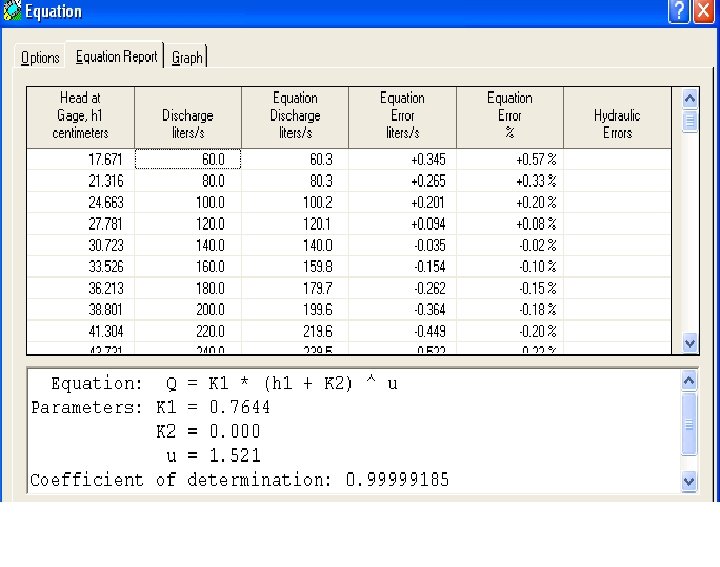Click the Head at Gage column header

[80, 117]
